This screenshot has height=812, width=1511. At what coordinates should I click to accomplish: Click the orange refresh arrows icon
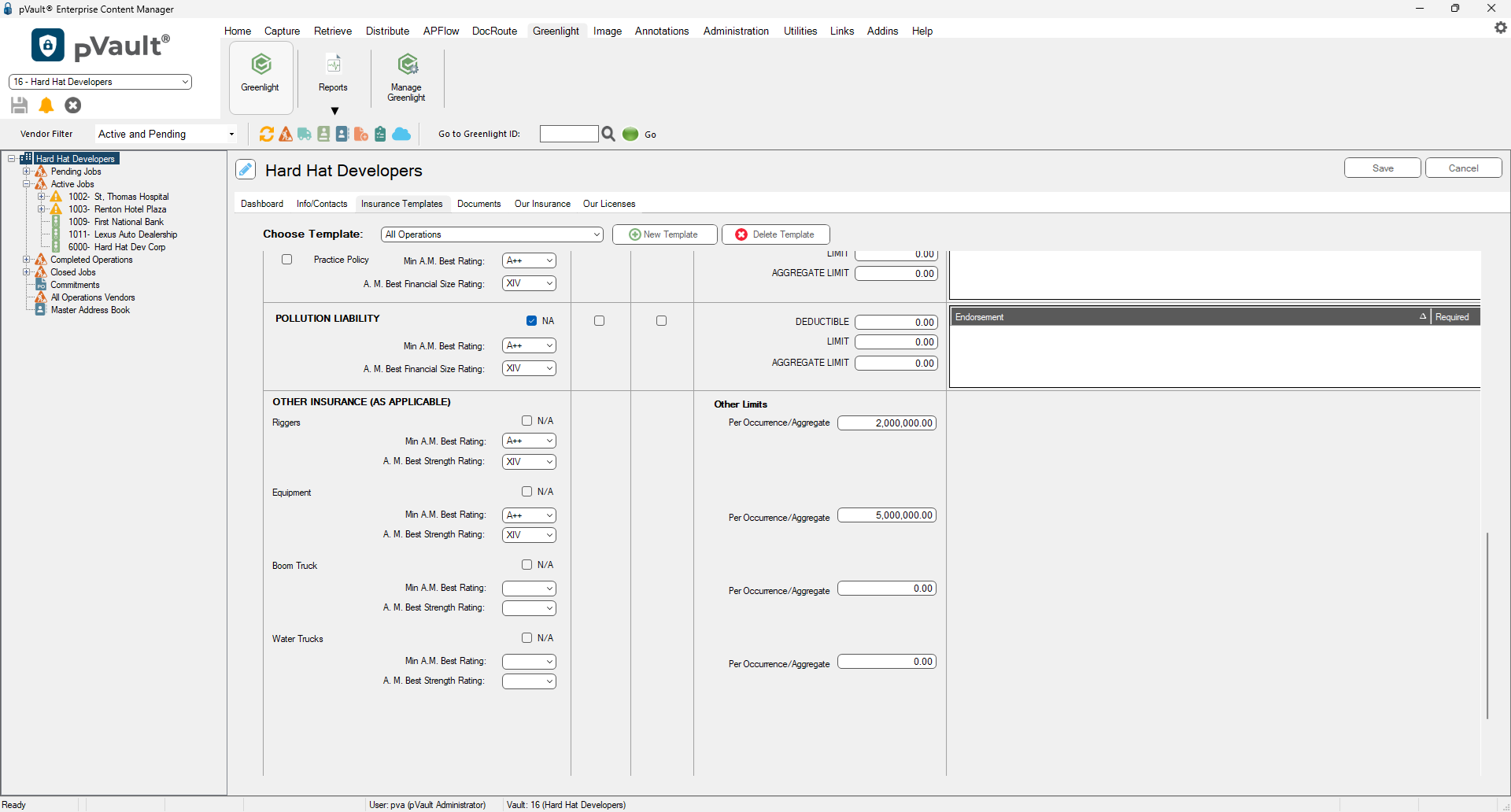coord(267,135)
